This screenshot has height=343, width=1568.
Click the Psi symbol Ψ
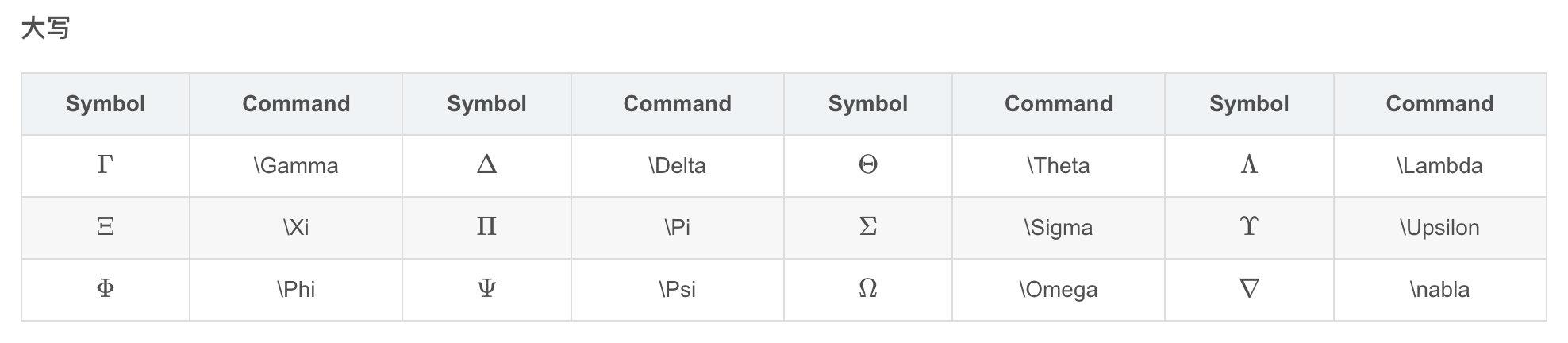(x=486, y=289)
